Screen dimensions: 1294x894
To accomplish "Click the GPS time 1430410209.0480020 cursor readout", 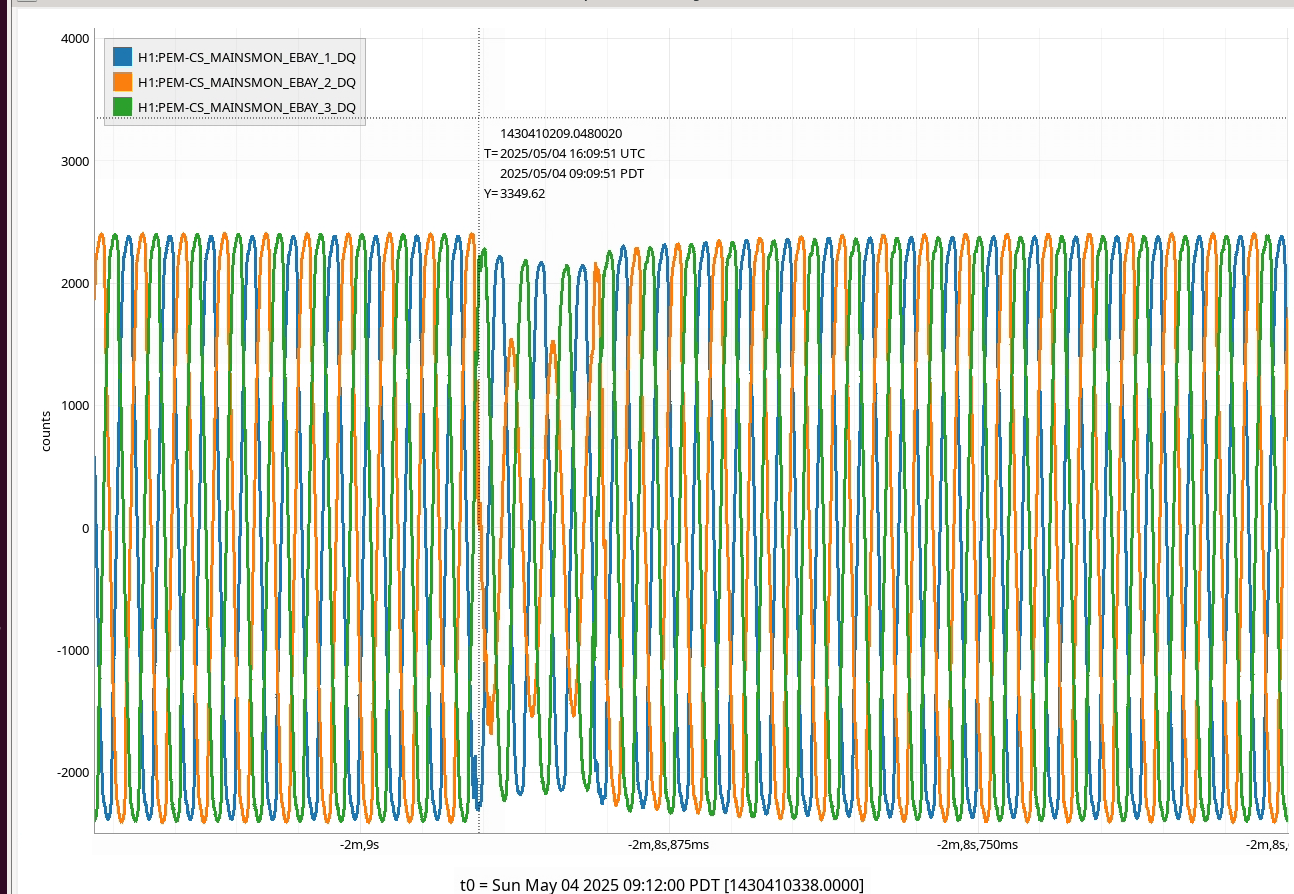I will pos(561,133).
